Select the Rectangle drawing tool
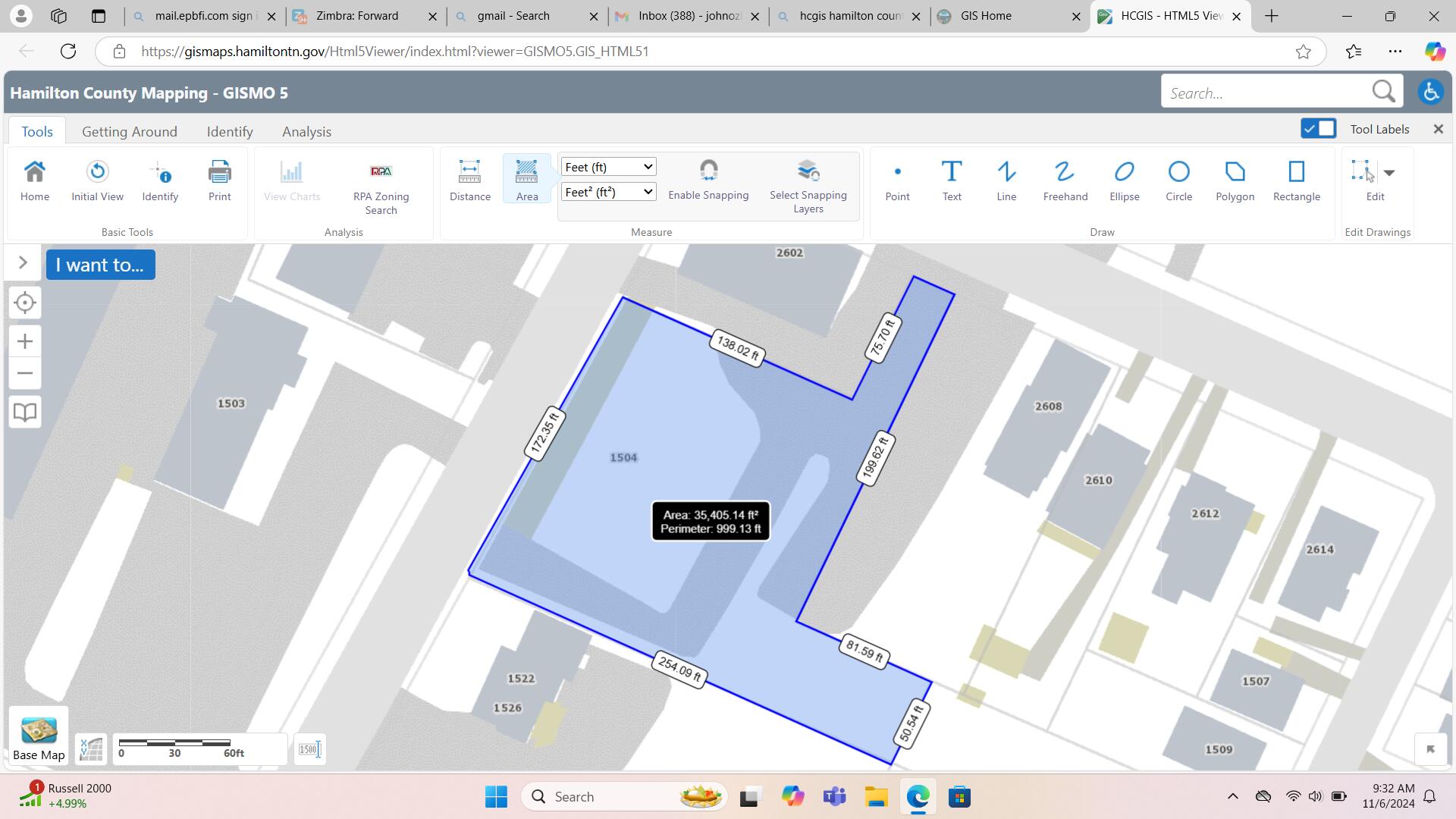This screenshot has height=819, width=1456. [x=1294, y=180]
